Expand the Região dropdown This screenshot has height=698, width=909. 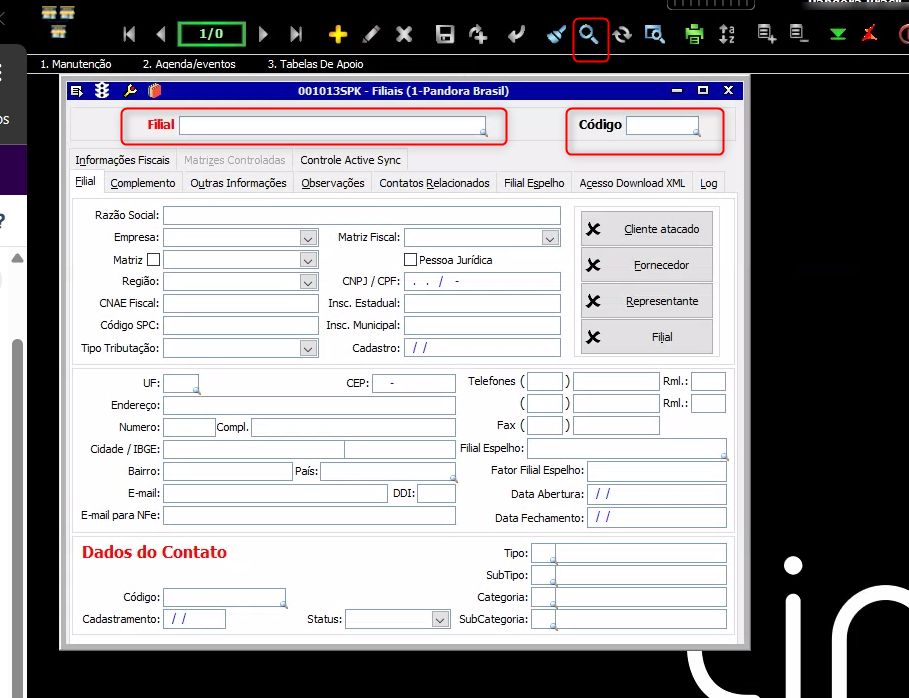click(x=308, y=282)
